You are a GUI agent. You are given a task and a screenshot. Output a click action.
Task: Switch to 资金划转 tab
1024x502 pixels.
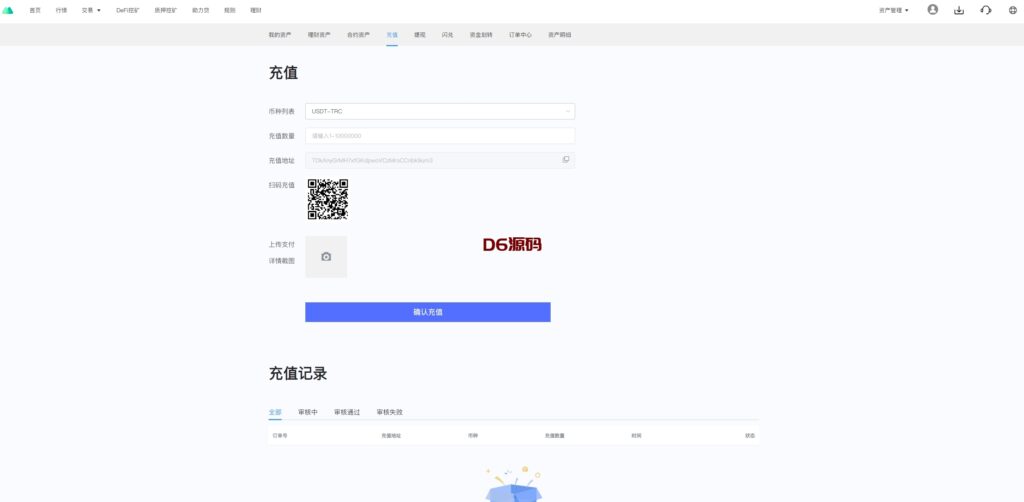pos(481,35)
